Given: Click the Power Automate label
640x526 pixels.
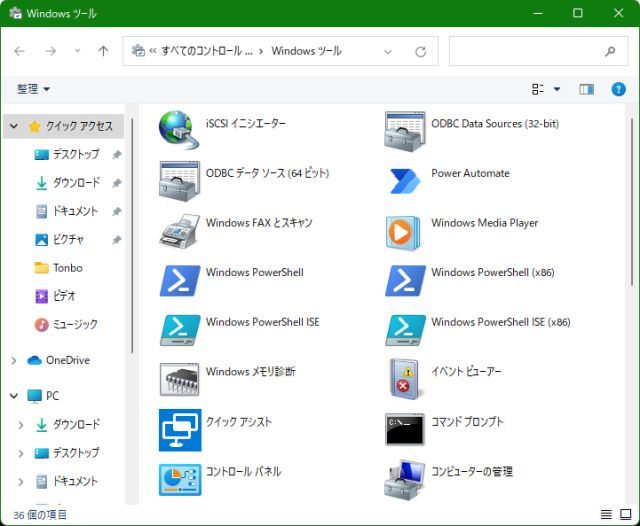Looking at the screenshot, I should (x=470, y=173).
